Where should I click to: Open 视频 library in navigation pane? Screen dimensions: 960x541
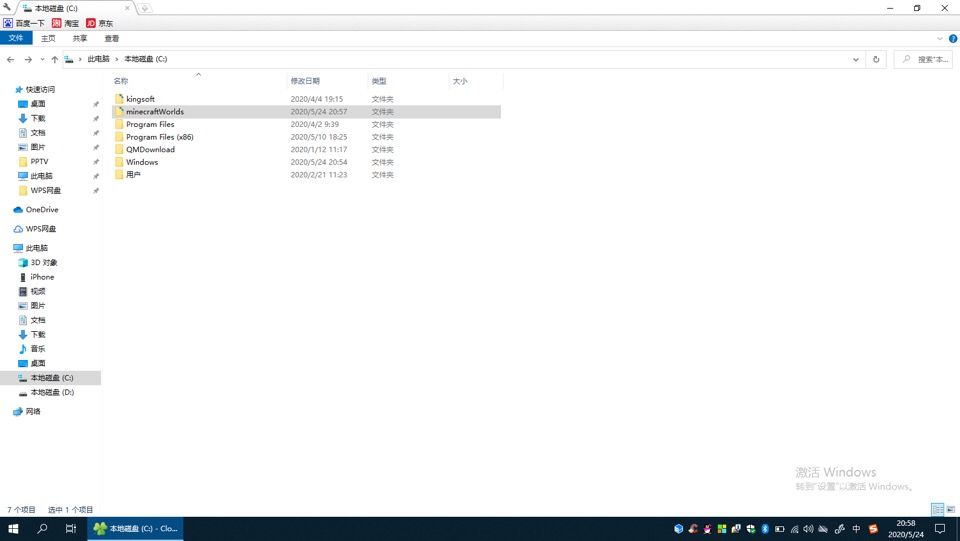[x=38, y=291]
